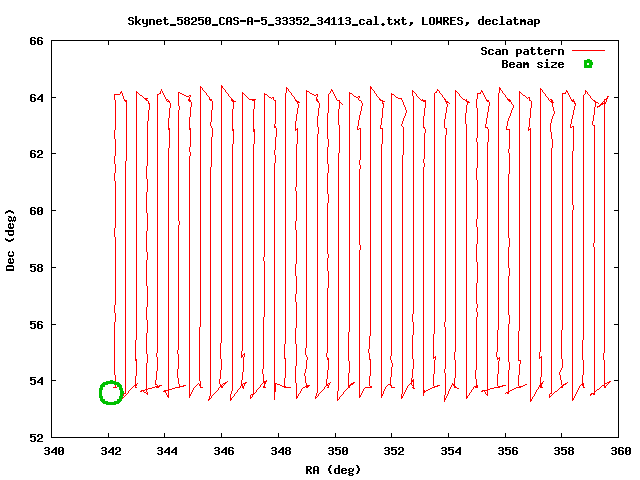
Task: Click the 350 tick label on the RA axis
Action: (337, 451)
